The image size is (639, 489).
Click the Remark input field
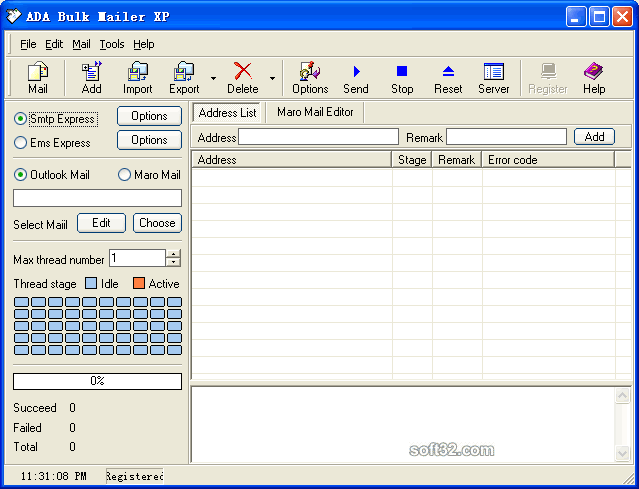(506, 137)
